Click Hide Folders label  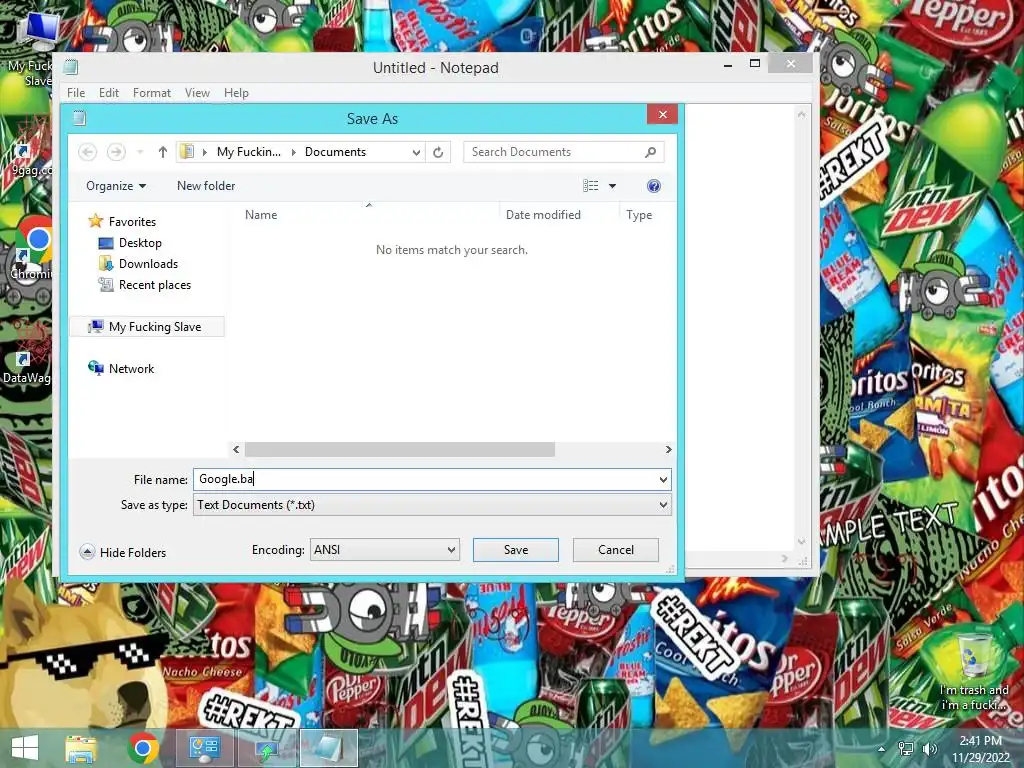pos(133,552)
